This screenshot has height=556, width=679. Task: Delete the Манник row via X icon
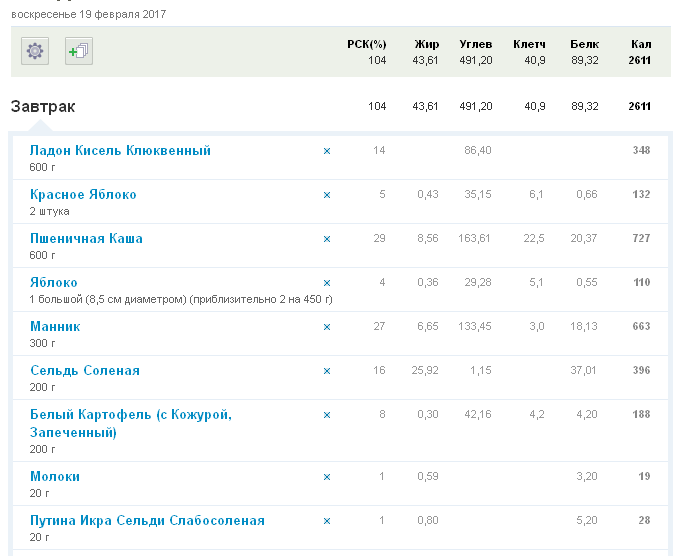326,327
